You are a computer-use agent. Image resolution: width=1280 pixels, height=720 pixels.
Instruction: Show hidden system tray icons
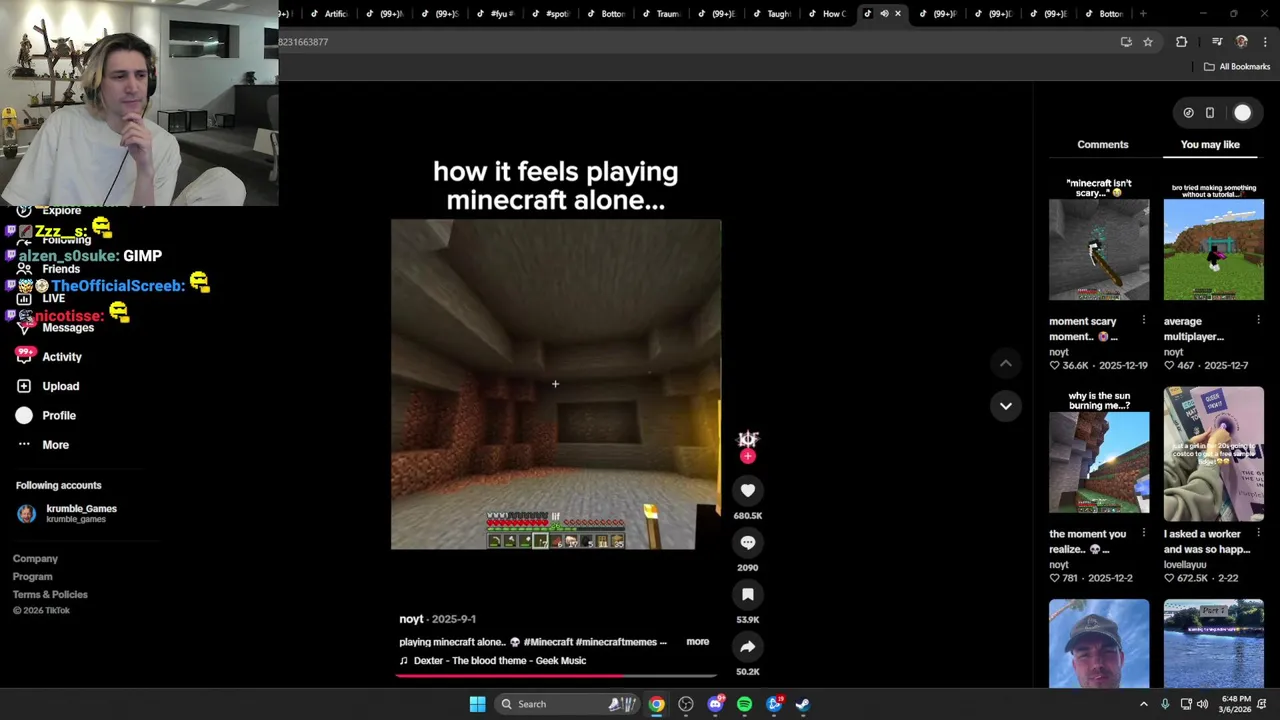(1144, 704)
